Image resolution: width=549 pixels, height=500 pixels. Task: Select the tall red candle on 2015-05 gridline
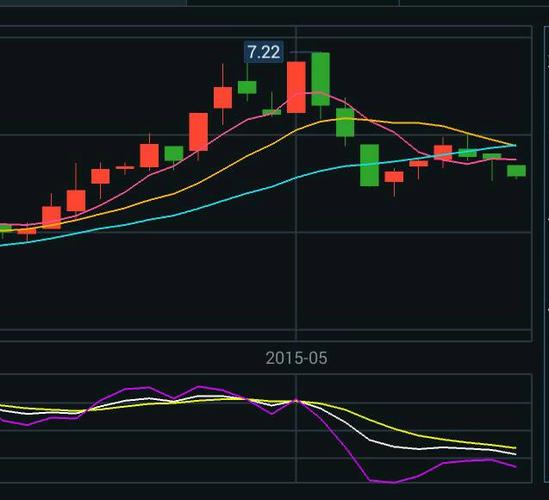point(296,87)
